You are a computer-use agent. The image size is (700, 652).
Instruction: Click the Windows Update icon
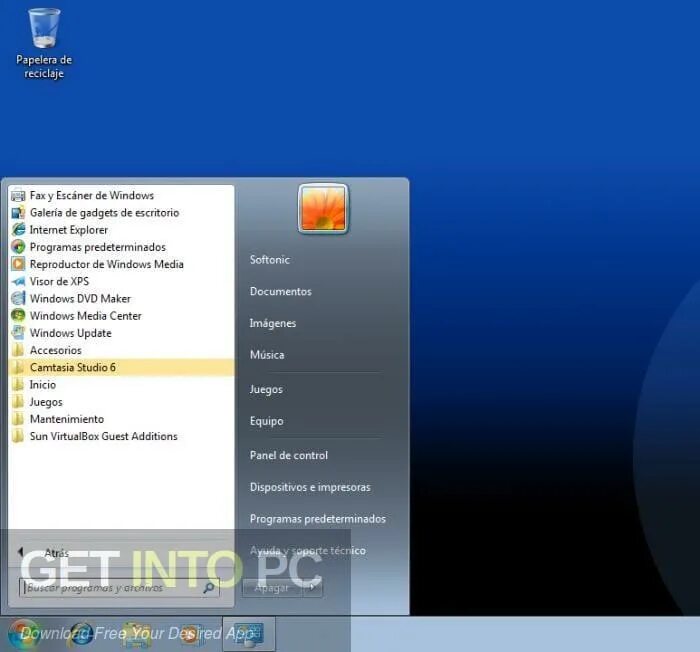(x=18, y=333)
